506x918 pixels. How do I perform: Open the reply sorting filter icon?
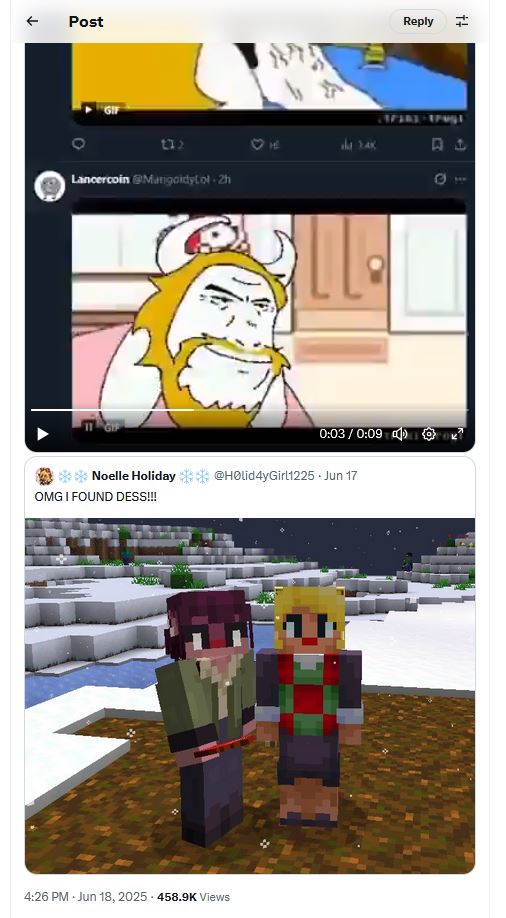tap(462, 21)
